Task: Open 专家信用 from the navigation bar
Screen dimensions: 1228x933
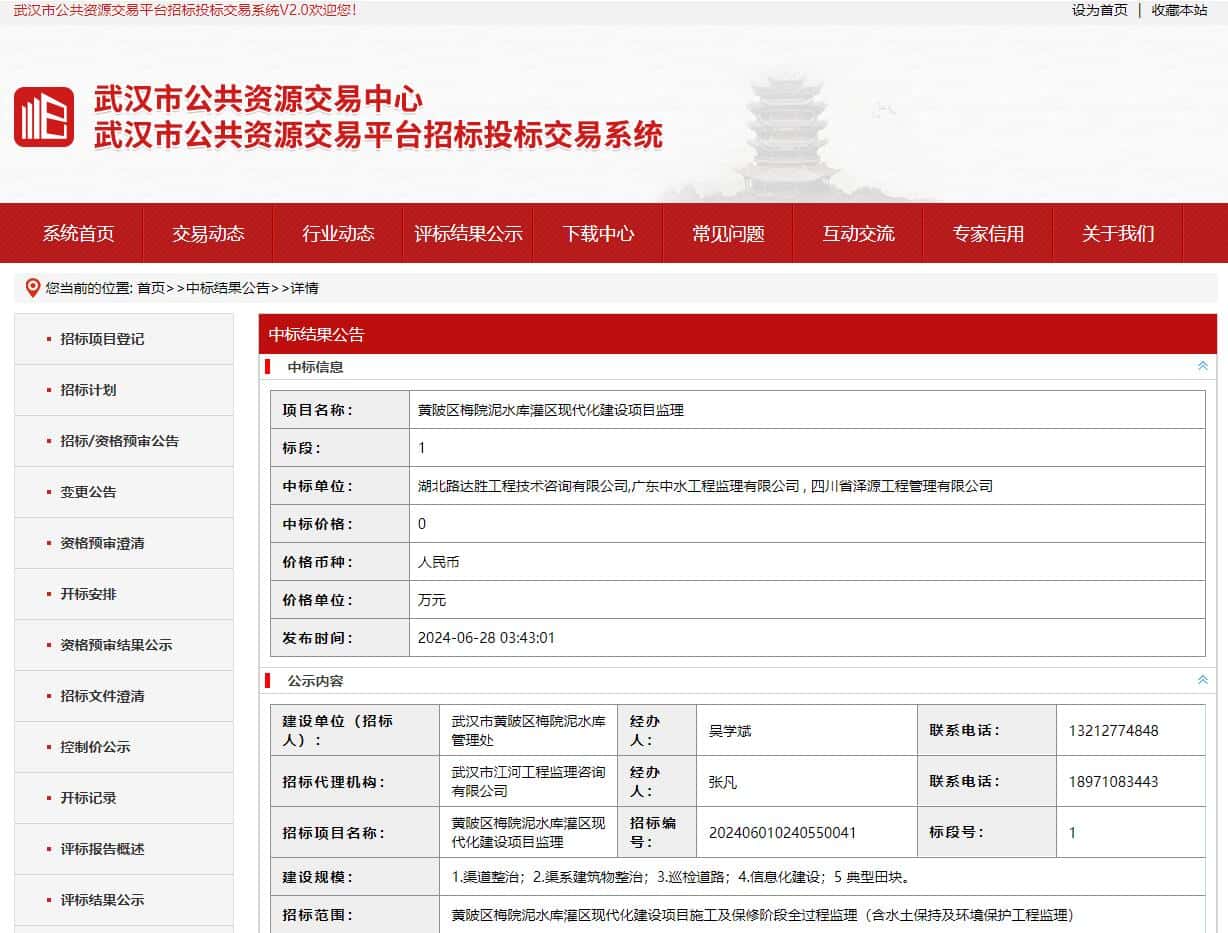Action: (x=988, y=234)
